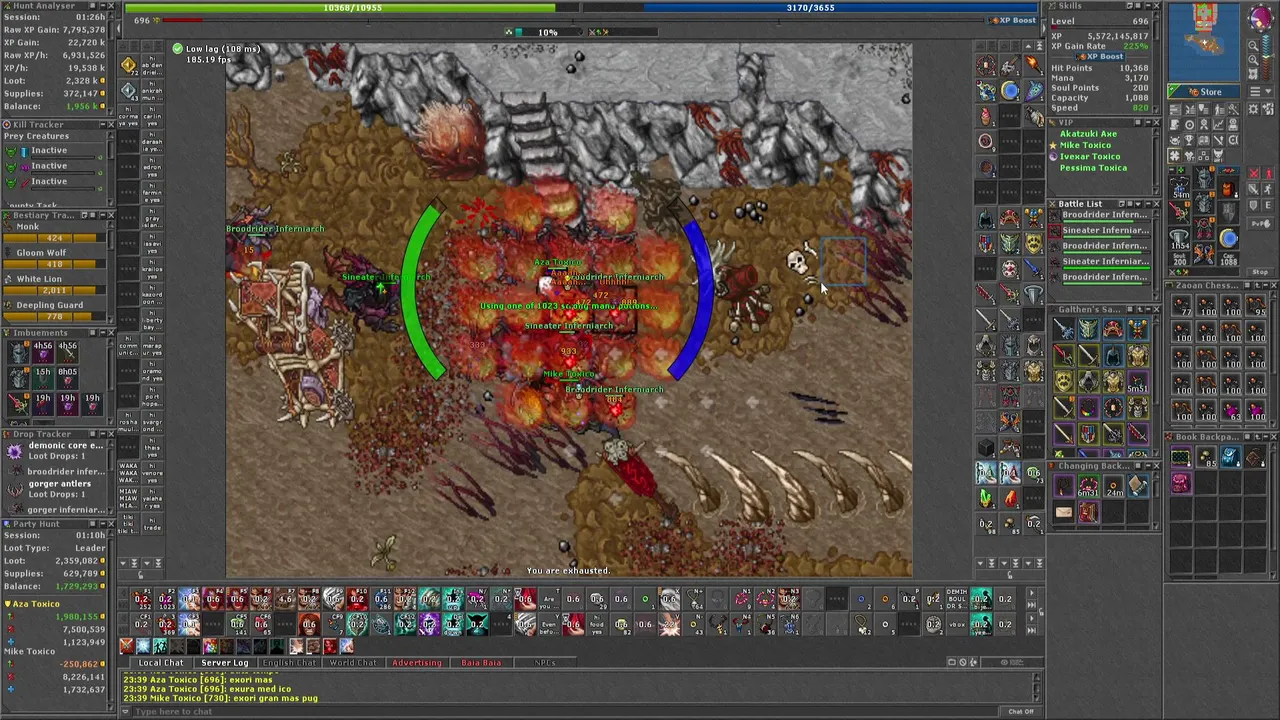This screenshot has height=720, width=1280.
Task: Select Ivexar Toxico in VIP list
Action: coord(1090,156)
